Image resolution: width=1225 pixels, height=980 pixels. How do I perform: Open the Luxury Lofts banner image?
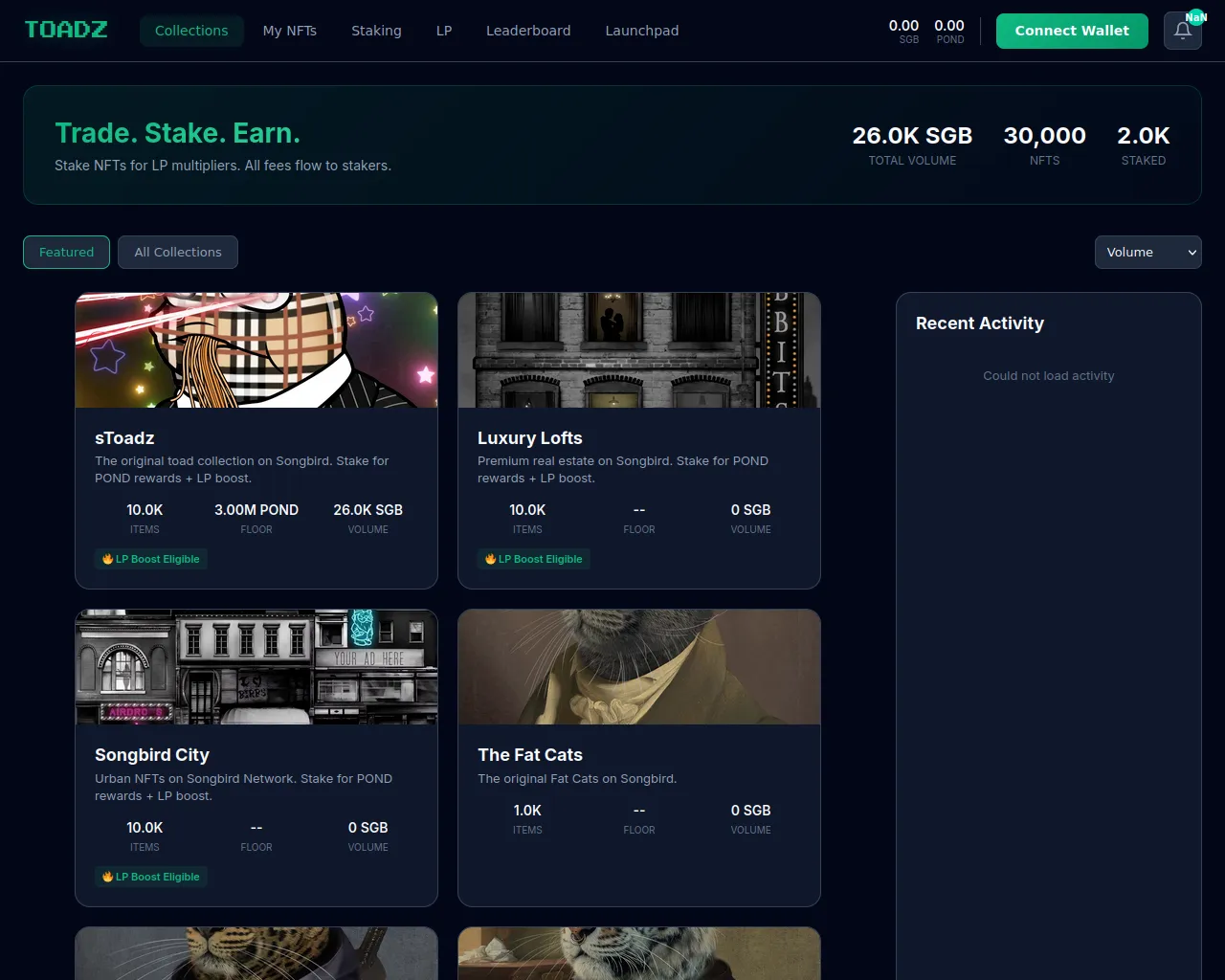[639, 350]
